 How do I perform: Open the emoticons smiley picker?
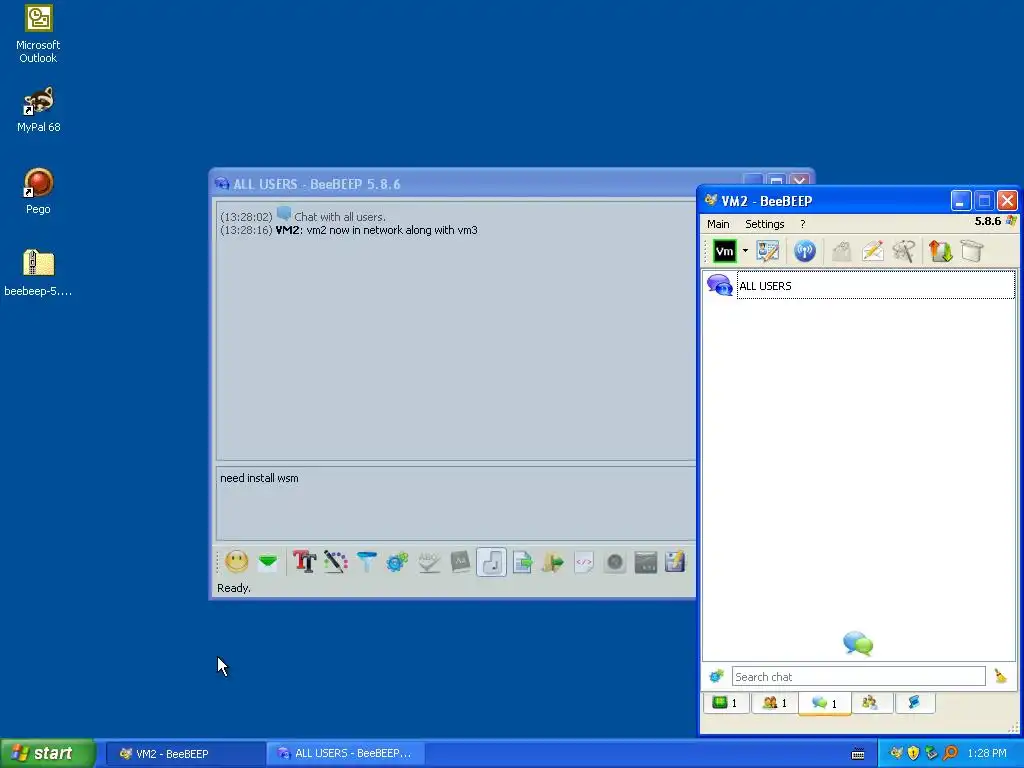pos(236,562)
